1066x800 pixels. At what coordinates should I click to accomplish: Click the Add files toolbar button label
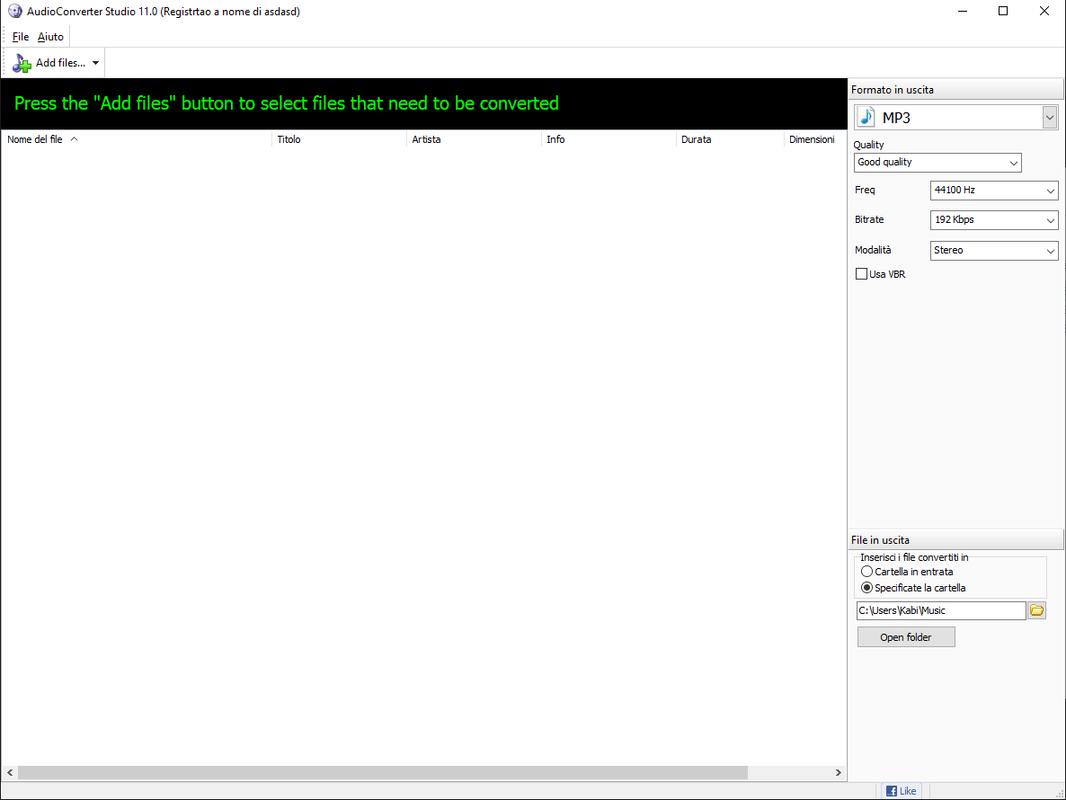(61, 63)
